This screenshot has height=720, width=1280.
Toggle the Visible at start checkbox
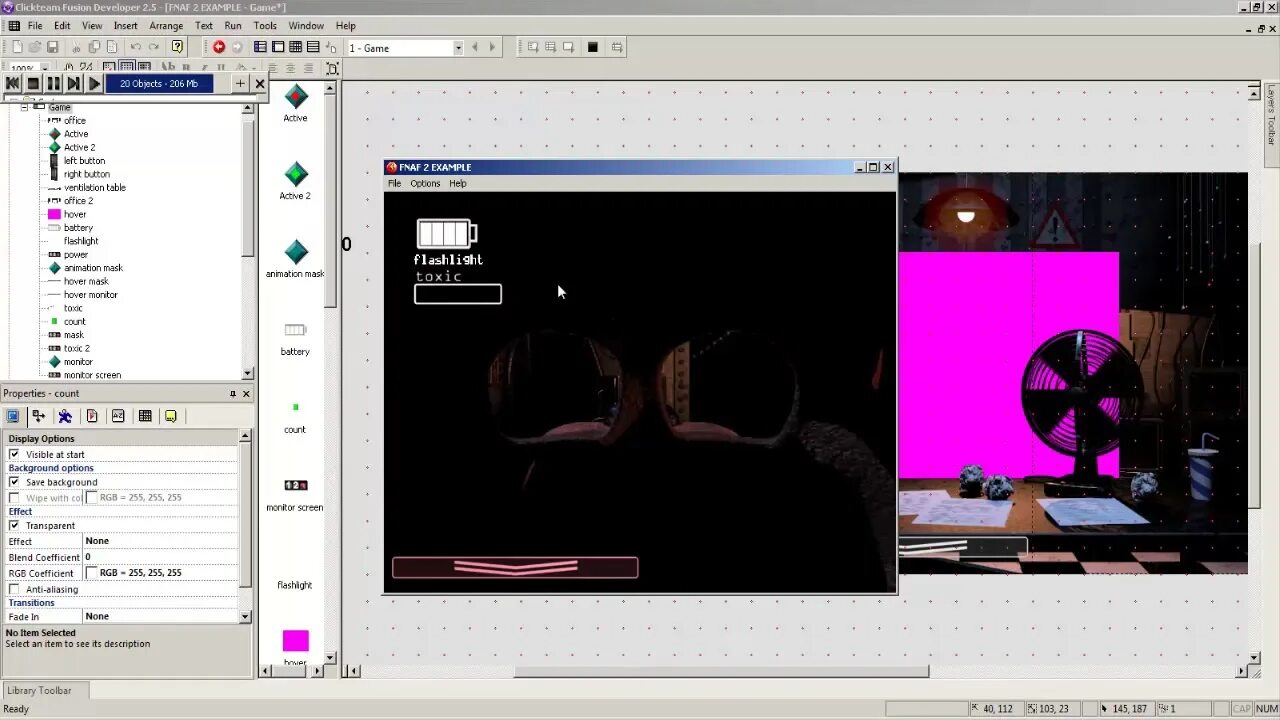(x=14, y=454)
